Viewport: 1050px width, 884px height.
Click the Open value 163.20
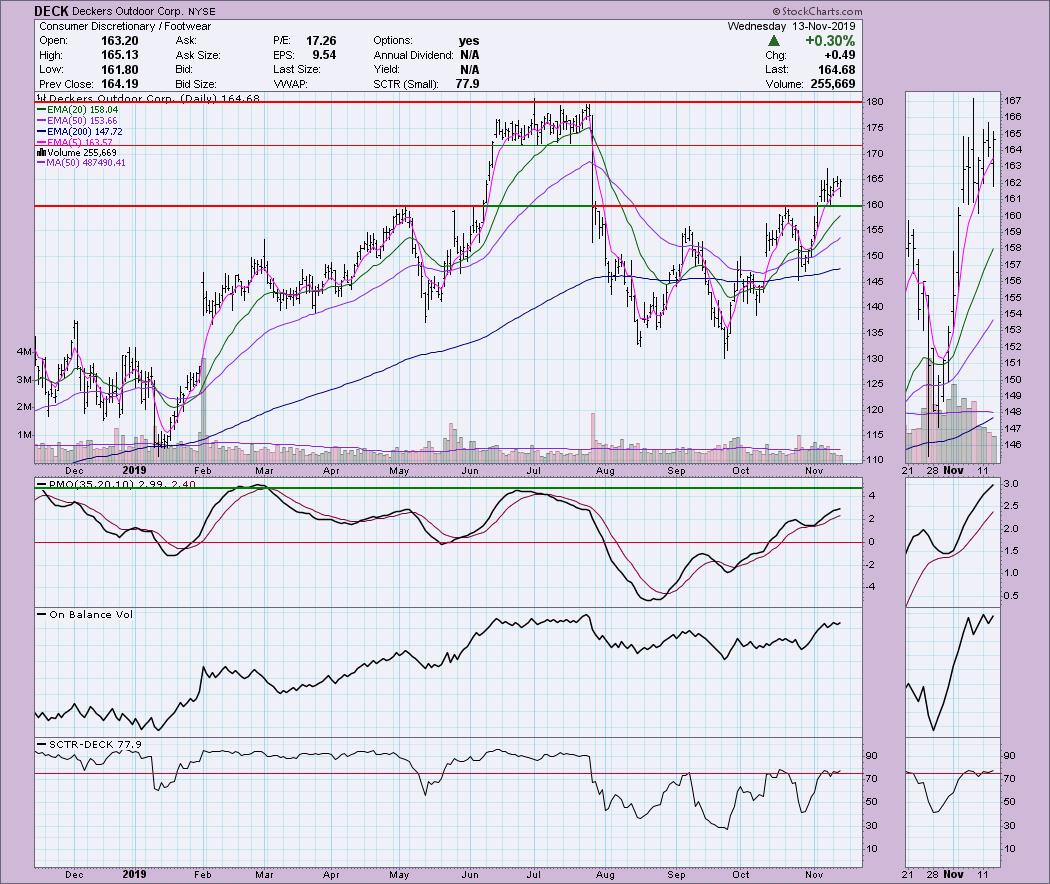tap(120, 41)
